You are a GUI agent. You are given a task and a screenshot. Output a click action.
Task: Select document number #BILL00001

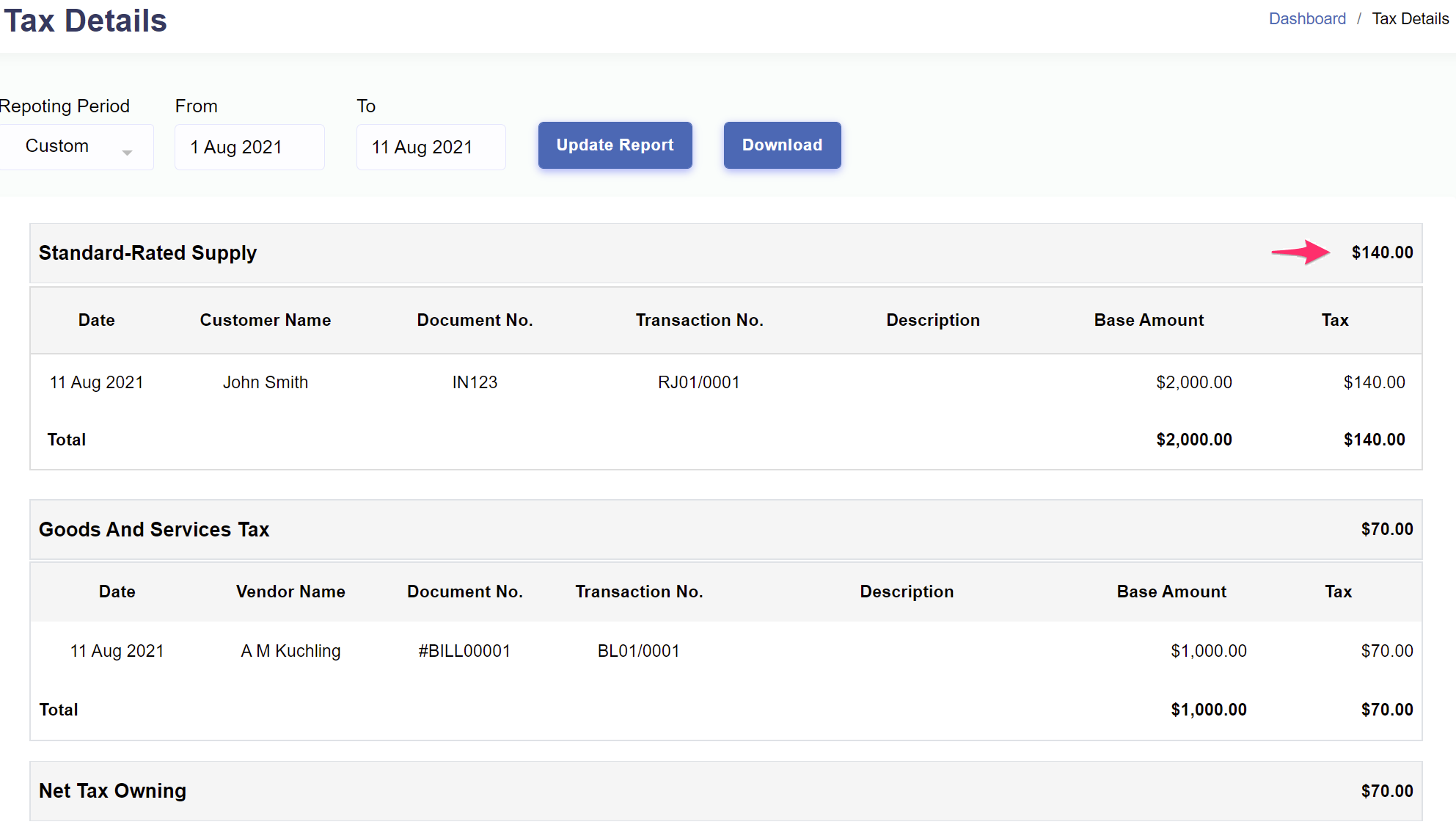tap(464, 651)
